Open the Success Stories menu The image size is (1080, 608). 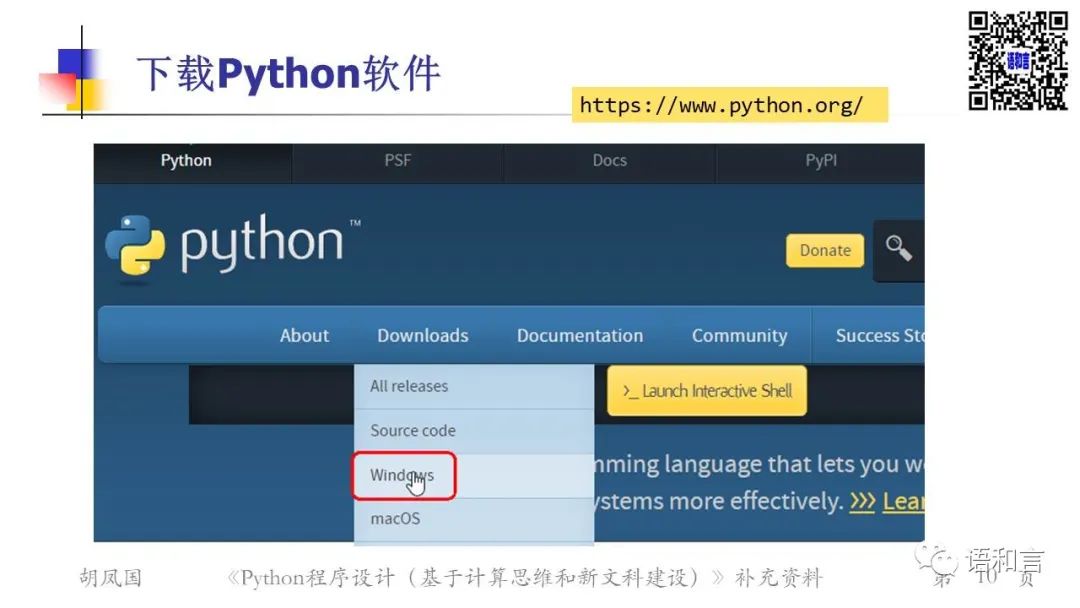[x=880, y=335]
